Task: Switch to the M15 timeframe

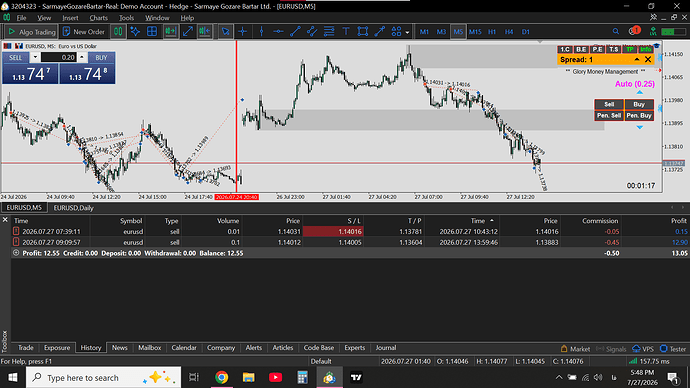Action: 475,32
